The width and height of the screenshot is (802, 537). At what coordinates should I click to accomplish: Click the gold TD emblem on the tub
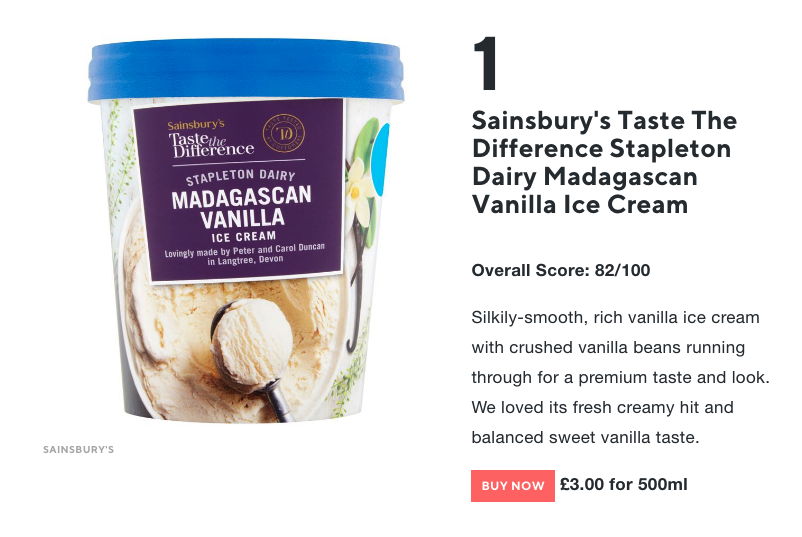pyautogui.click(x=284, y=133)
